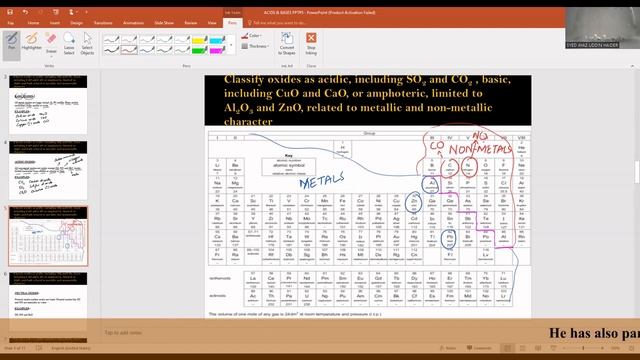Choose the cyan highlighter preset
Screen dimensions: 640x360
point(217,40)
